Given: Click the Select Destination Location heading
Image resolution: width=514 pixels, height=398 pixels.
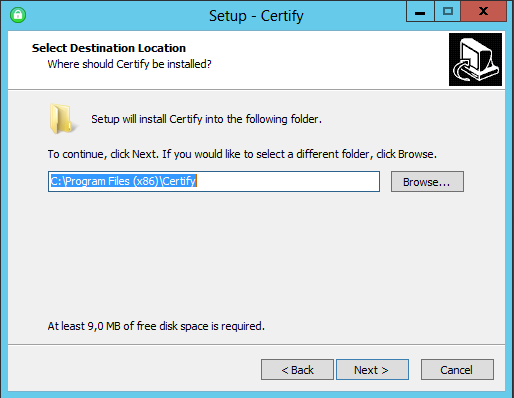Looking at the screenshot, I should click(109, 48).
